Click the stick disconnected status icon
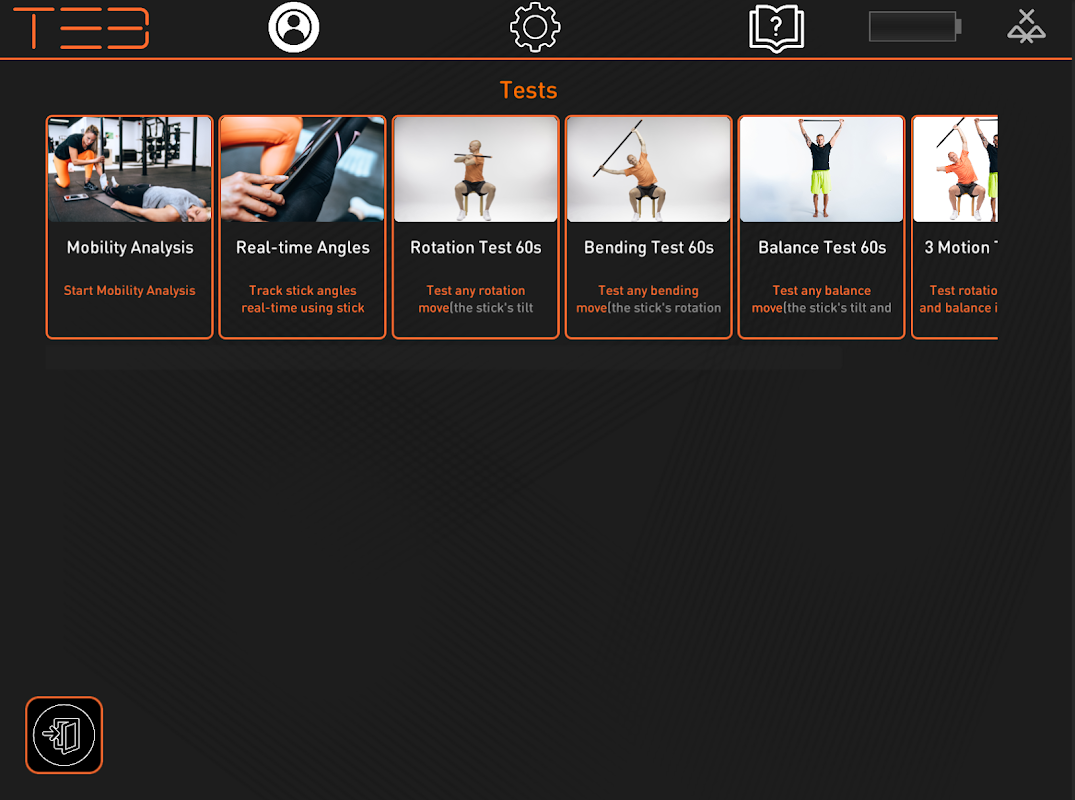The width and height of the screenshot is (1075, 800). tap(1026, 26)
